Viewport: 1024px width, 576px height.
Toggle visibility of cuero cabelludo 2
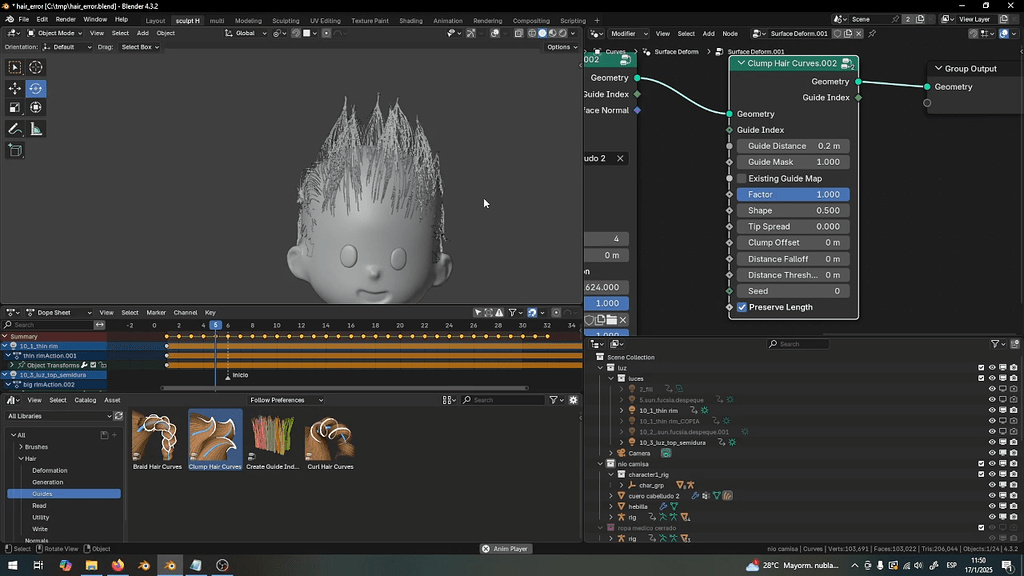point(992,496)
